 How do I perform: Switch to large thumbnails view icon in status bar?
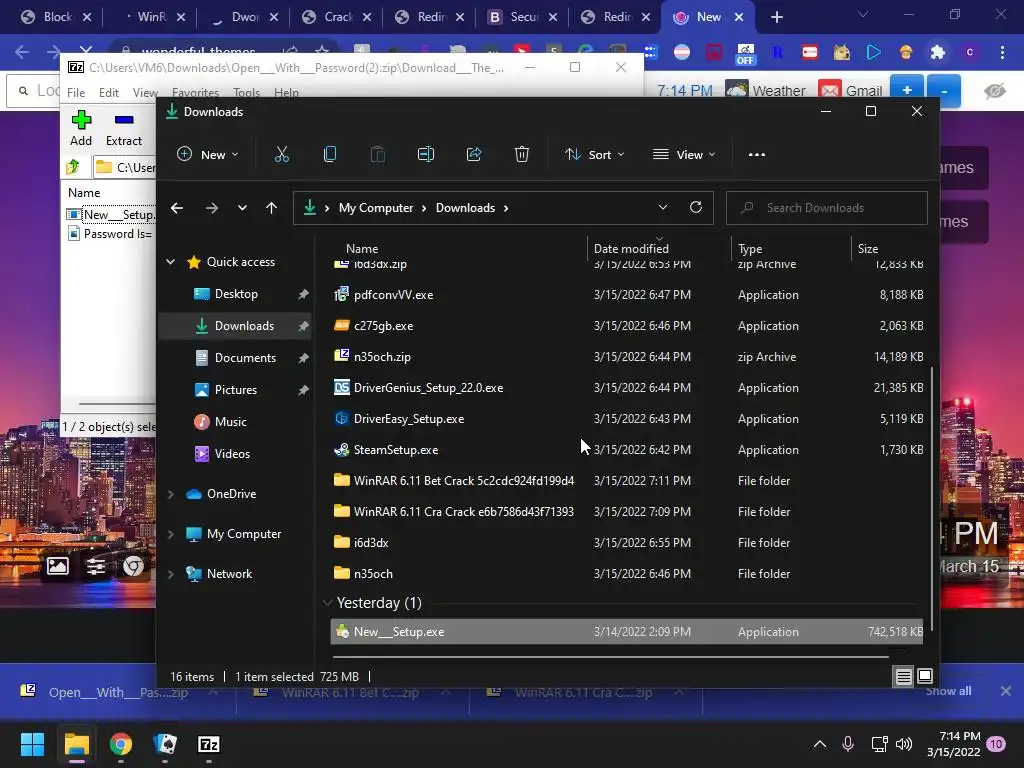(925, 676)
